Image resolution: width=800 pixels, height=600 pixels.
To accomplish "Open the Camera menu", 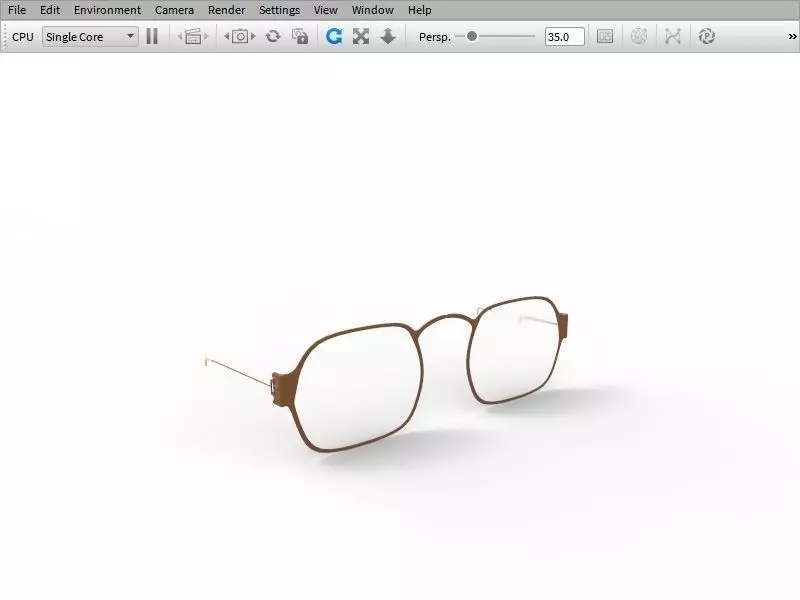I will (x=174, y=10).
